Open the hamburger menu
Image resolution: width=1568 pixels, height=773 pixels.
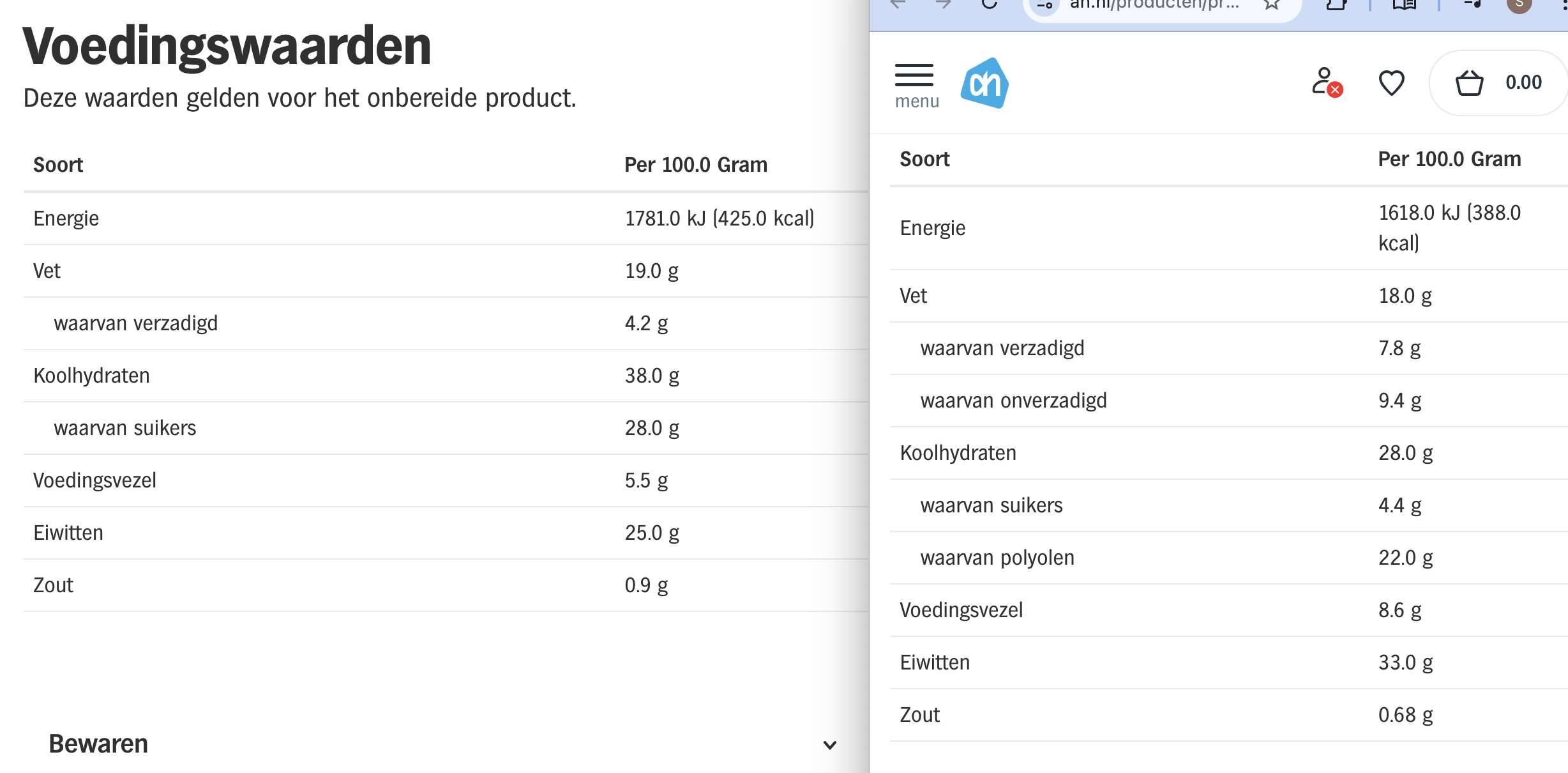tap(914, 75)
